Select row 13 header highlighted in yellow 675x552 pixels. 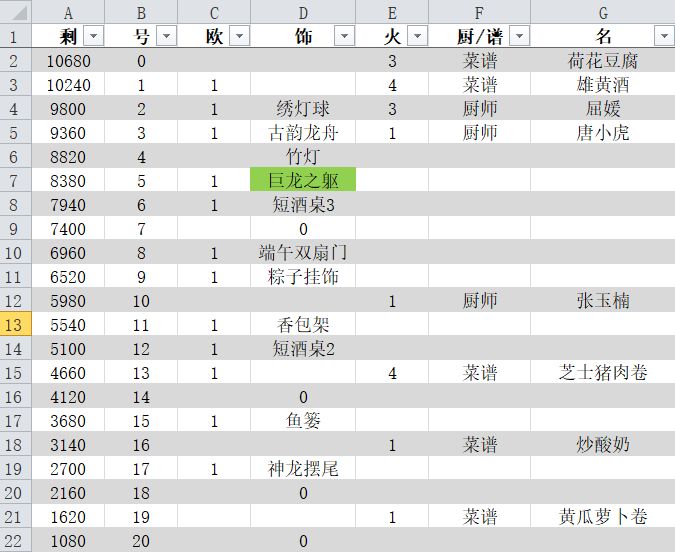pos(15,324)
